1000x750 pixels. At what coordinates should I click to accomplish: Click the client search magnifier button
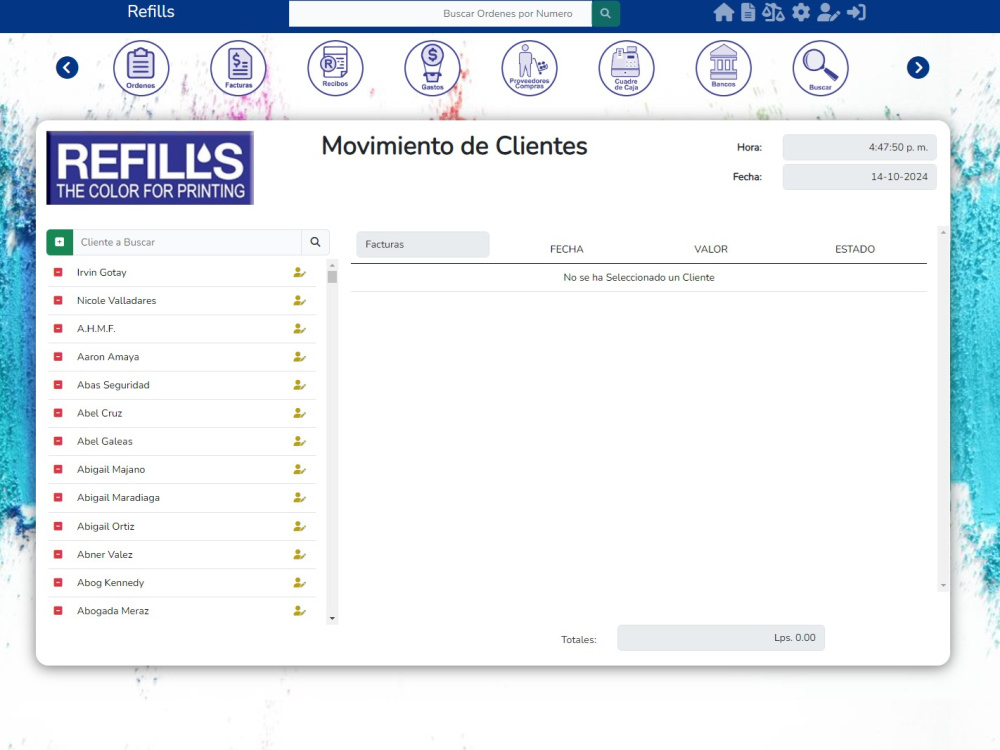pyautogui.click(x=315, y=242)
